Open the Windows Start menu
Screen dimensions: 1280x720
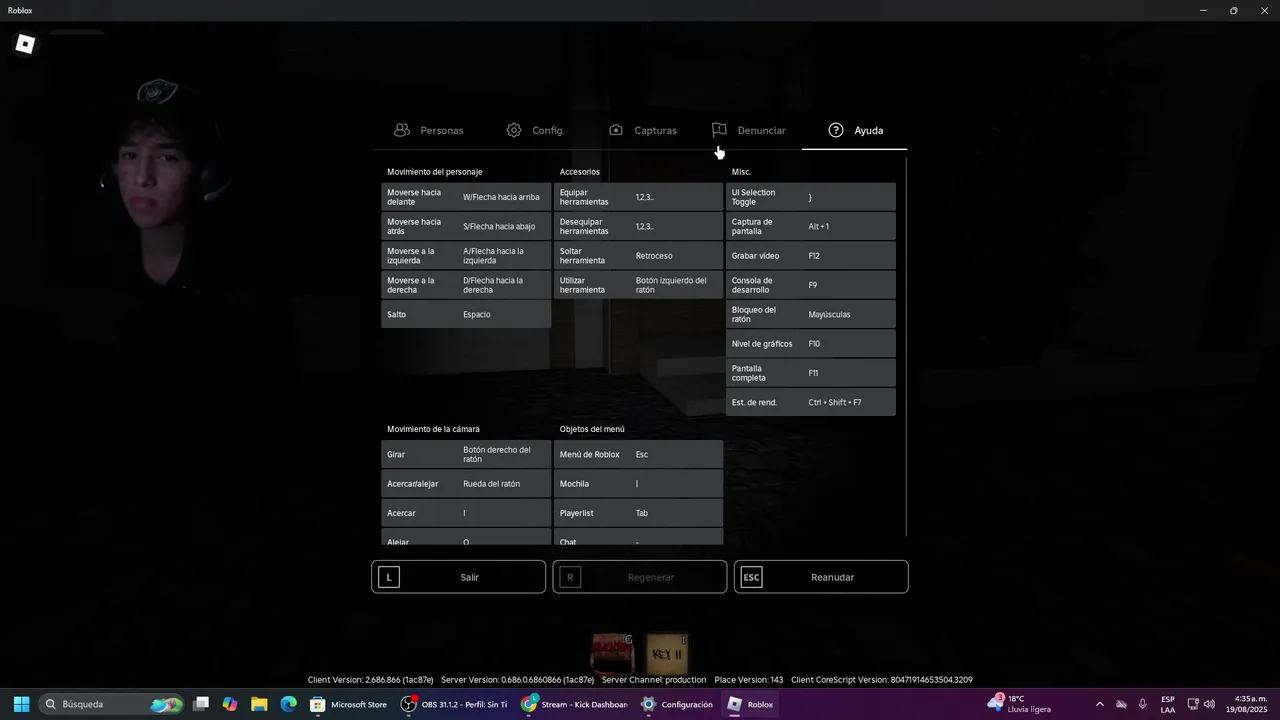[21, 704]
